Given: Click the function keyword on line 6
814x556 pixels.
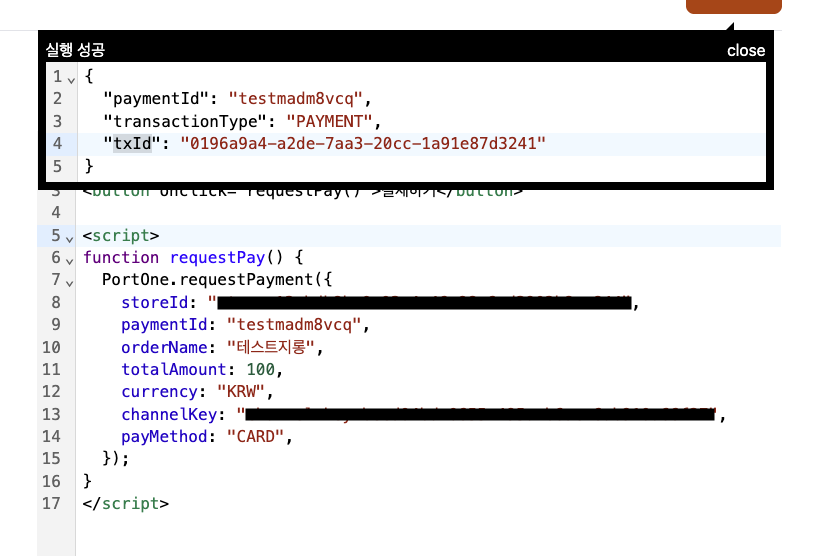Looking at the screenshot, I should tap(121, 257).
